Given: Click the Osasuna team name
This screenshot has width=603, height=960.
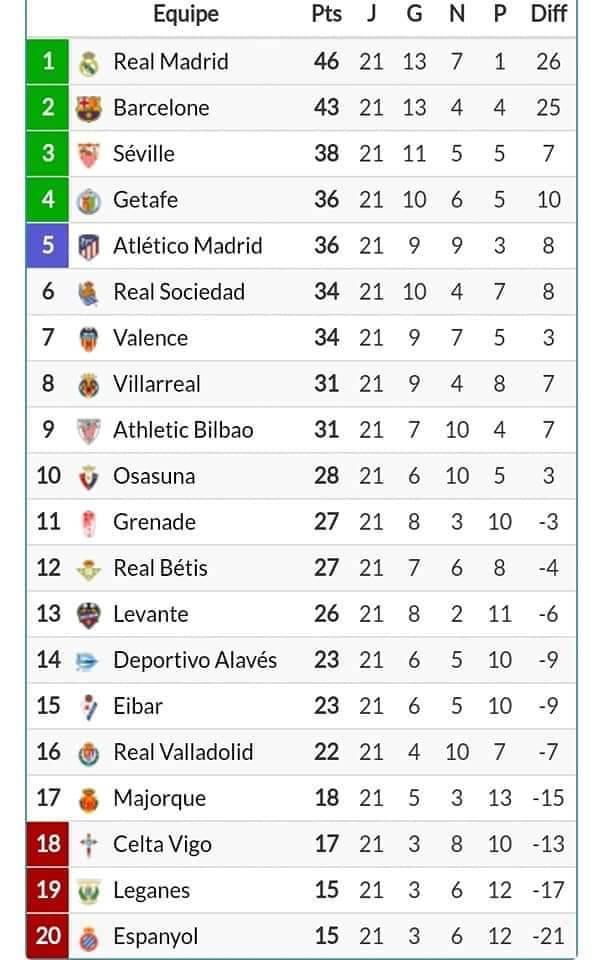Looking at the screenshot, I should [x=154, y=476].
